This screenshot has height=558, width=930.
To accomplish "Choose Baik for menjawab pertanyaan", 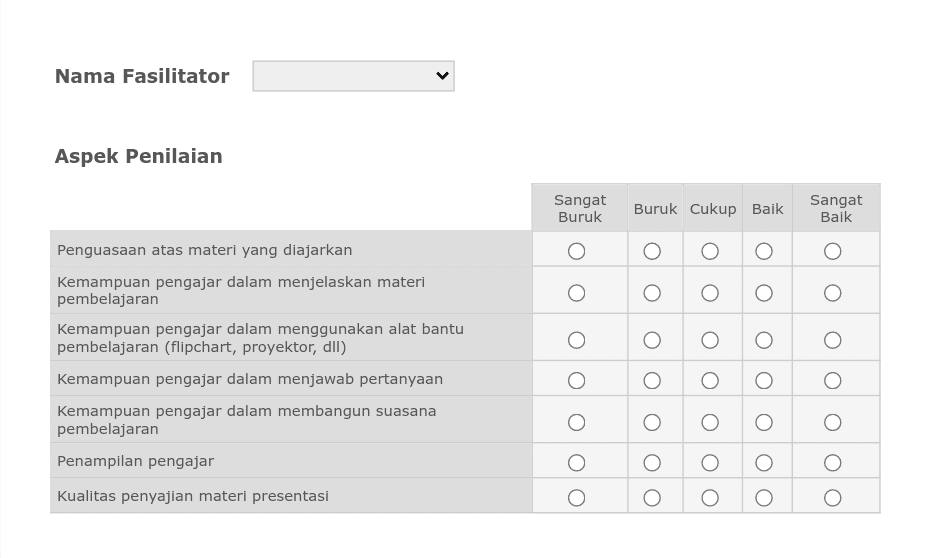I will point(763,381).
